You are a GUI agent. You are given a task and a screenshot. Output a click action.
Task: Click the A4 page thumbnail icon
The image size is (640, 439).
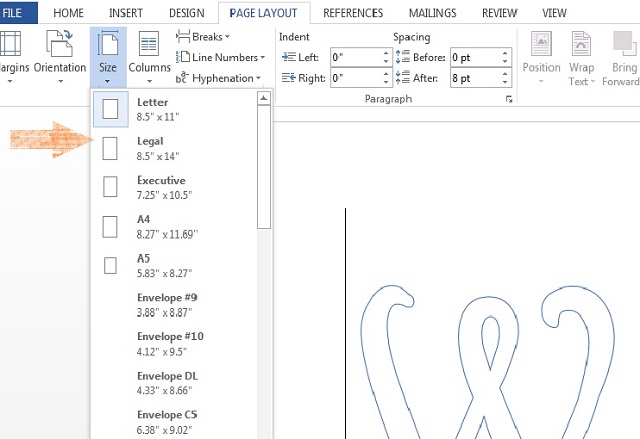click(x=110, y=227)
